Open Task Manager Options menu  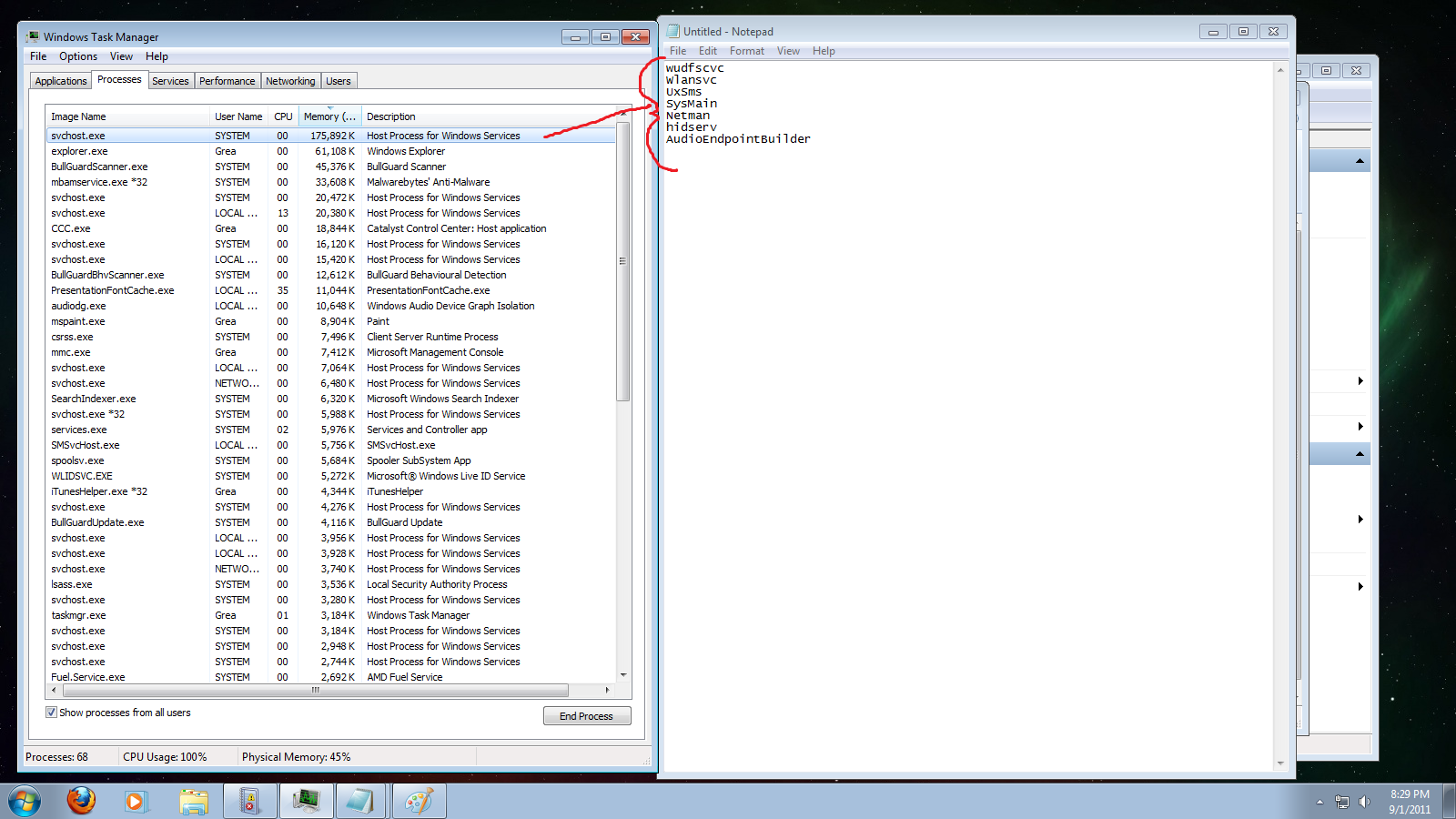[x=78, y=56]
